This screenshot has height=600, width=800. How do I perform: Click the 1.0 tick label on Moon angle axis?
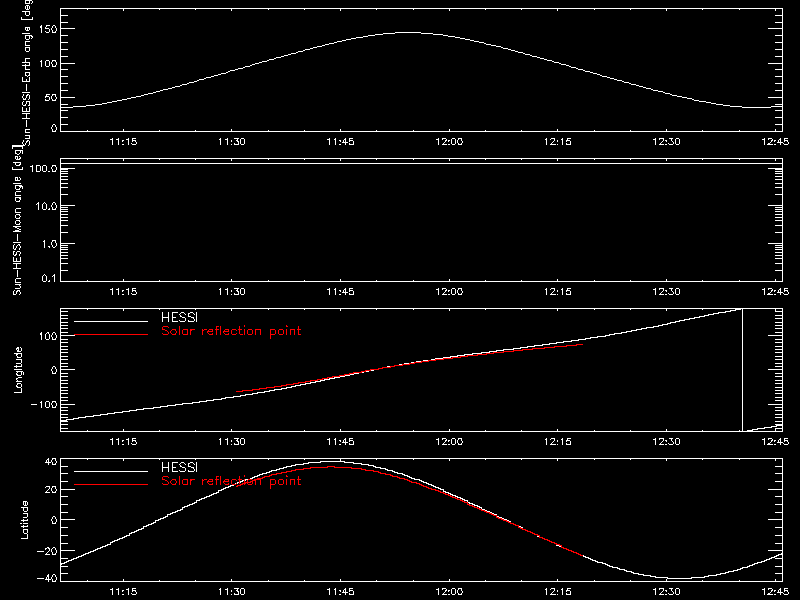pos(49,244)
